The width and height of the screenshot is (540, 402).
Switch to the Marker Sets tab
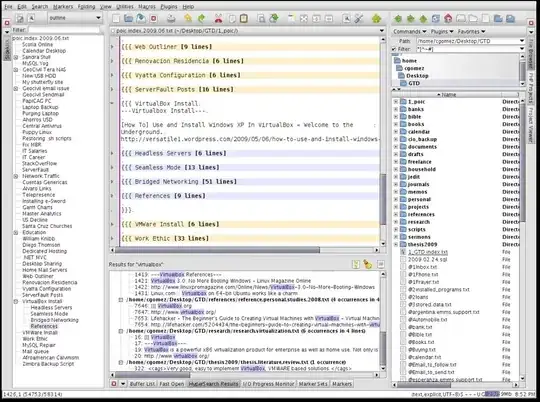[313, 384]
